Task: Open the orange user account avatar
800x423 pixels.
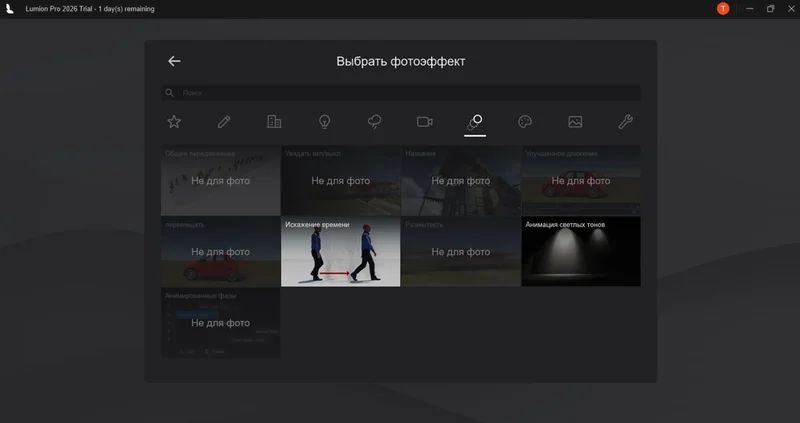Action: pos(723,9)
